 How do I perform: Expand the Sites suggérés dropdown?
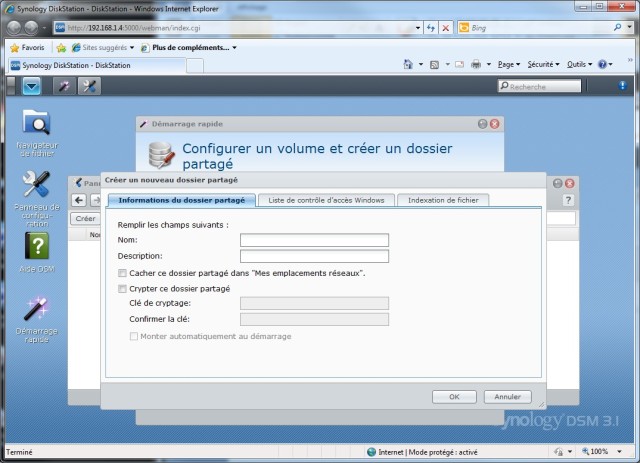click(x=132, y=48)
